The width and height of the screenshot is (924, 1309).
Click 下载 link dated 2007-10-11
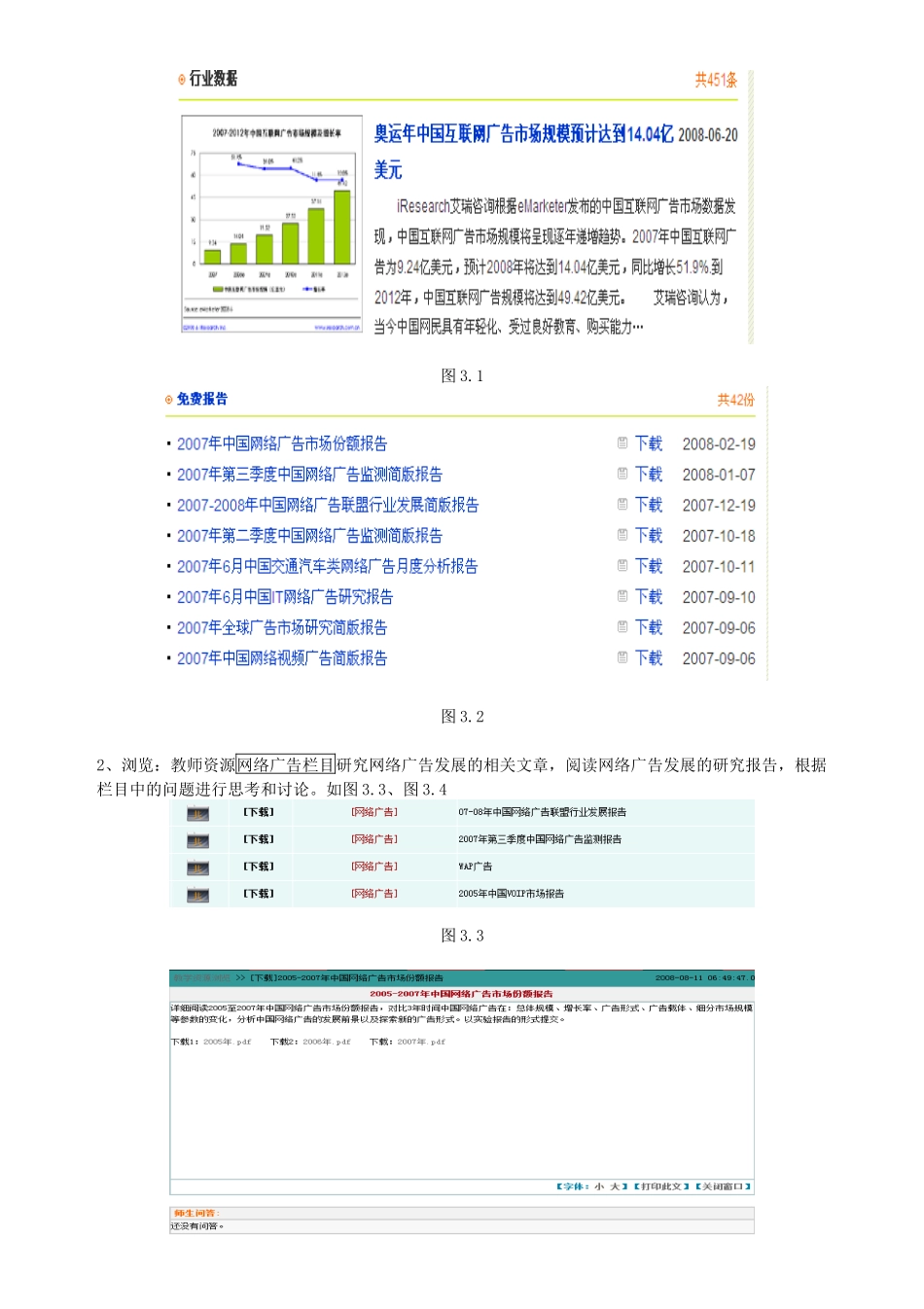point(649,566)
